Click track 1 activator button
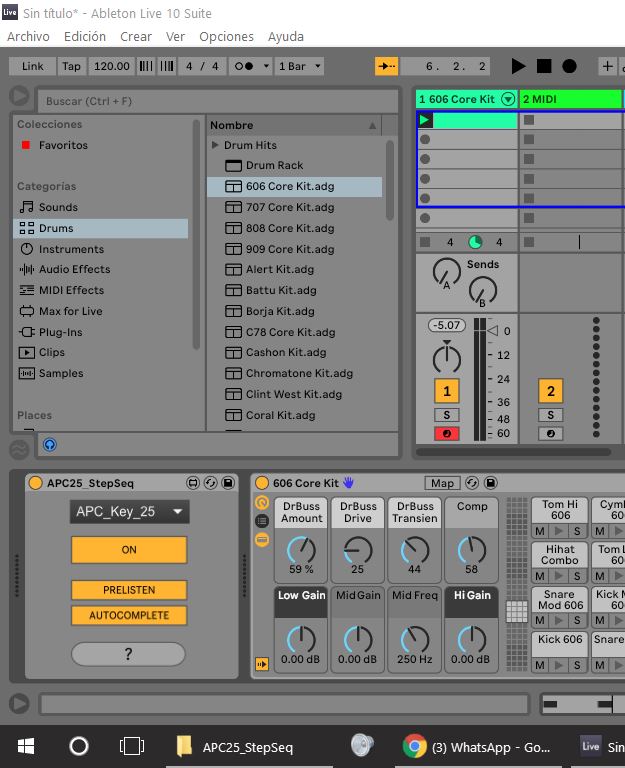This screenshot has height=768, width=625. [x=447, y=391]
